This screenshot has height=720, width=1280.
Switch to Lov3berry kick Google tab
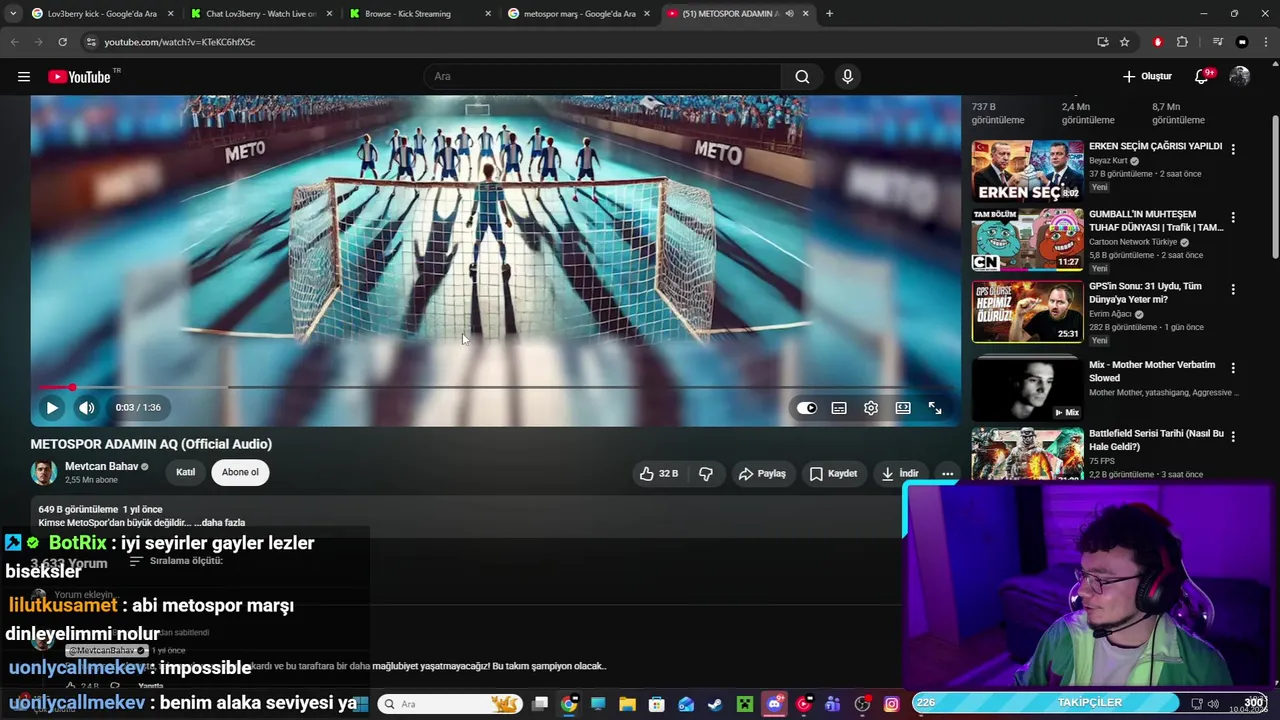101,14
